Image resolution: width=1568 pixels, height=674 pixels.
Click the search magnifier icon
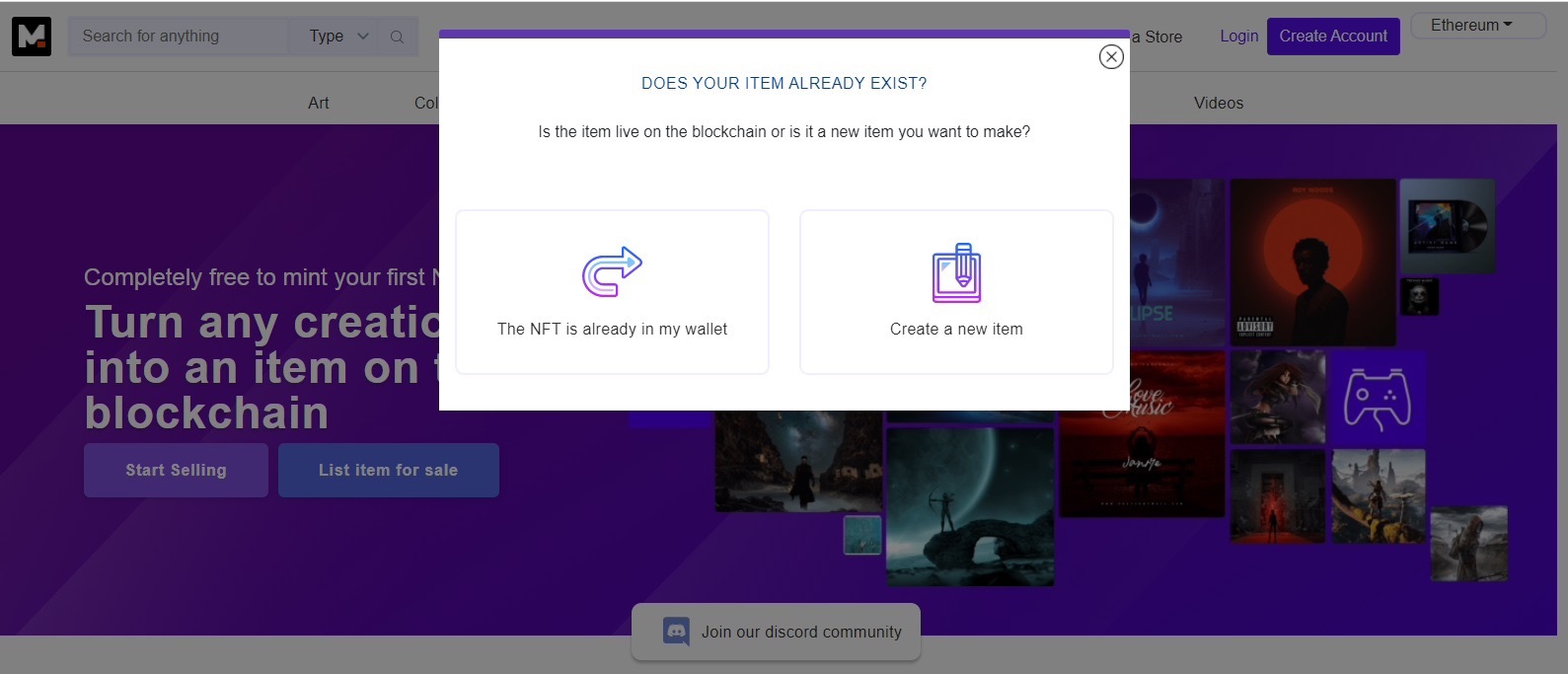pos(397,37)
